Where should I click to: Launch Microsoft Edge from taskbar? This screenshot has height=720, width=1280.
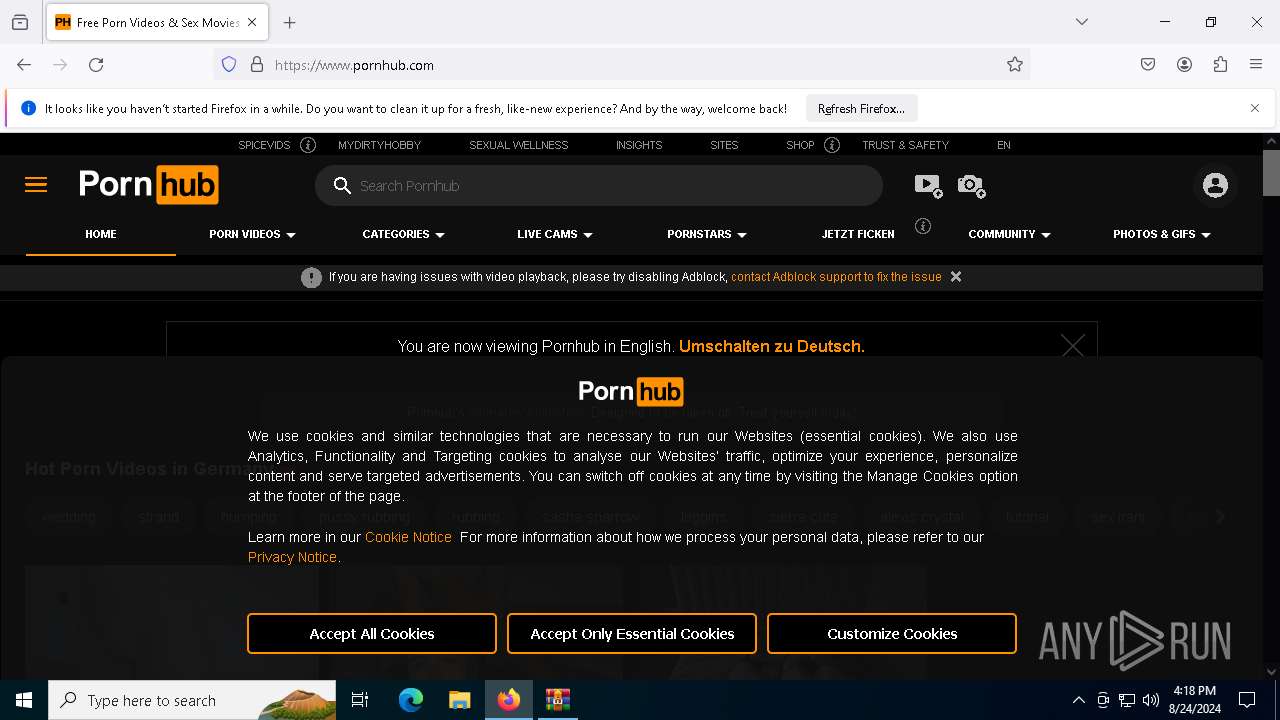pos(411,700)
